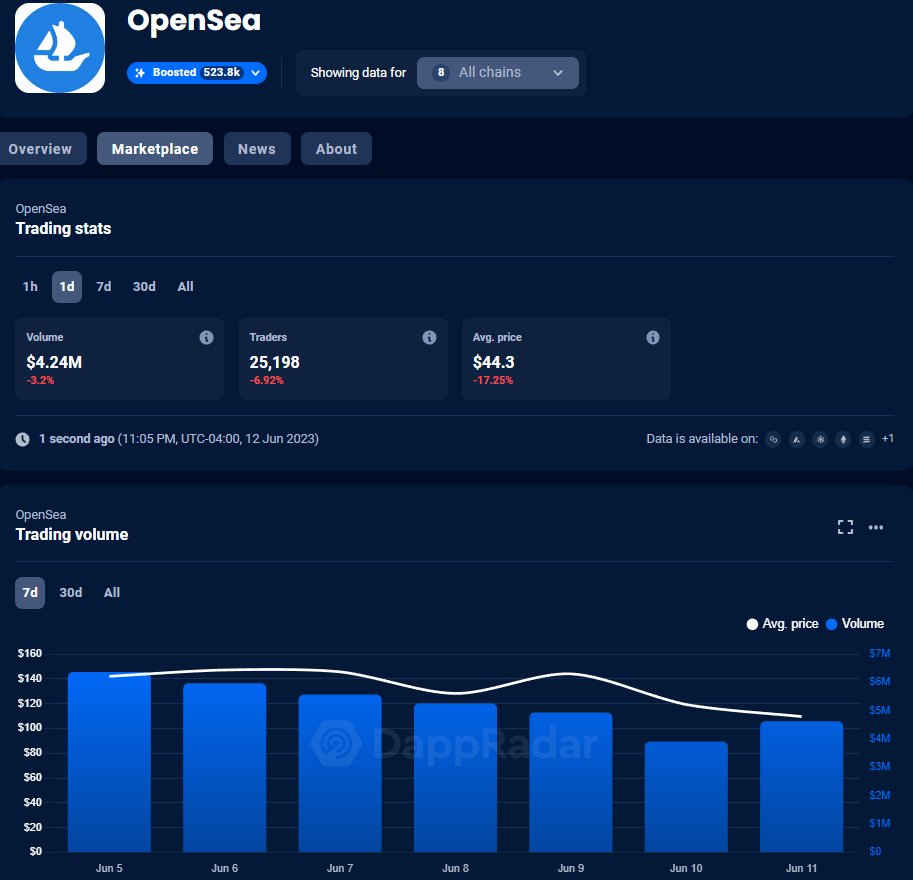Show the +1 additional chain

(887, 439)
